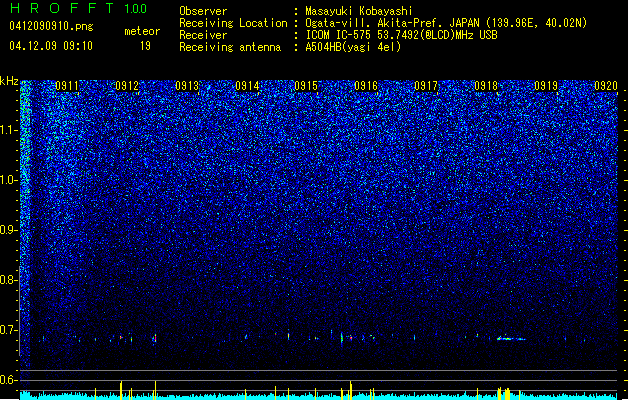
Task: Click the Receiver label
Action: pos(203,35)
